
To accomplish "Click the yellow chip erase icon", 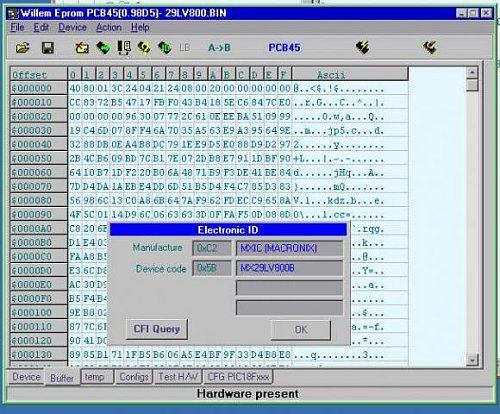I will pos(144,48).
